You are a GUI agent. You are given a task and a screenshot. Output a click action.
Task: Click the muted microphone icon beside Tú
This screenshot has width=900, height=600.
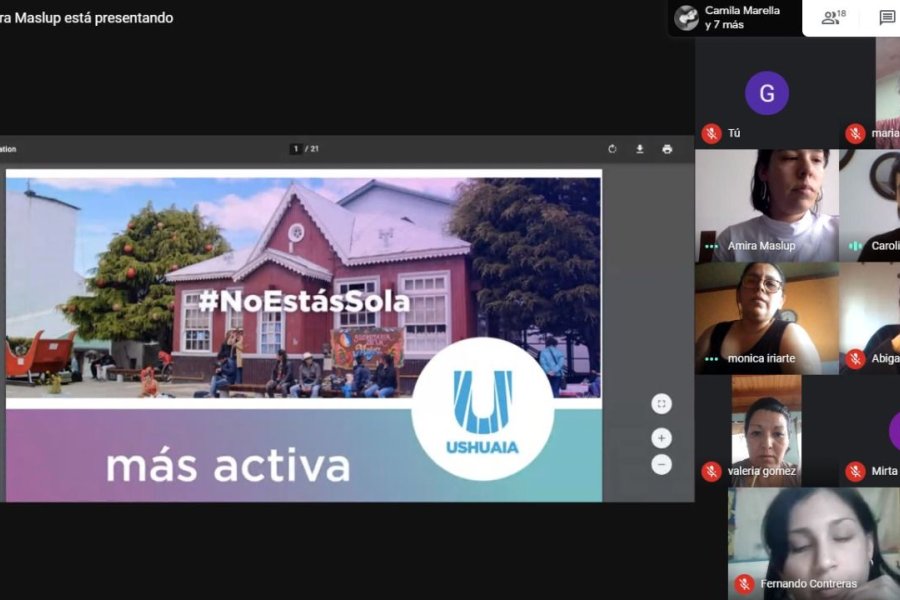(712, 134)
